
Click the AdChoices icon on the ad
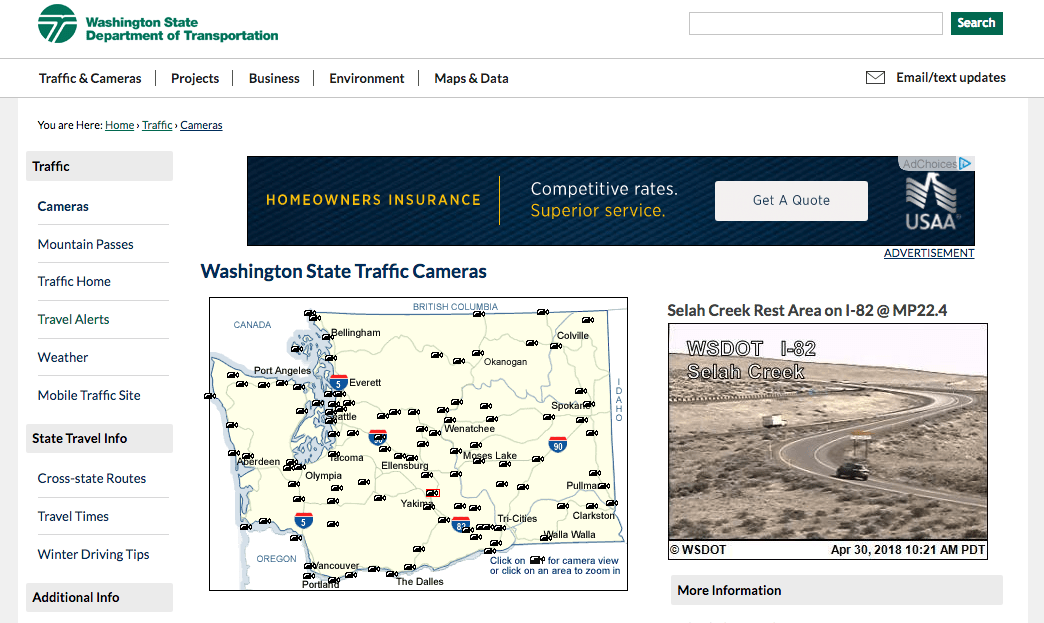(964, 164)
